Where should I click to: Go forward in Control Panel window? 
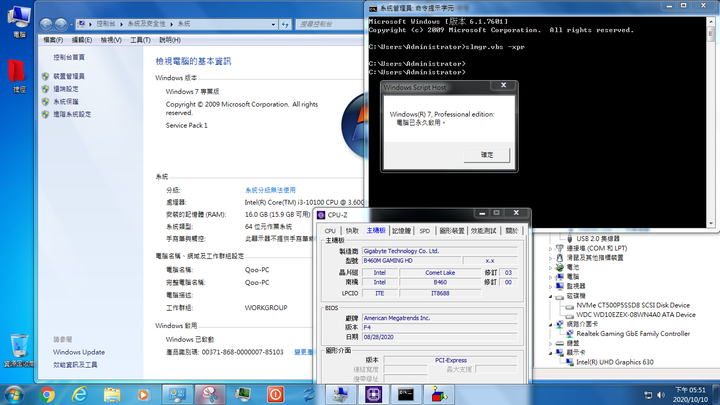(61, 24)
